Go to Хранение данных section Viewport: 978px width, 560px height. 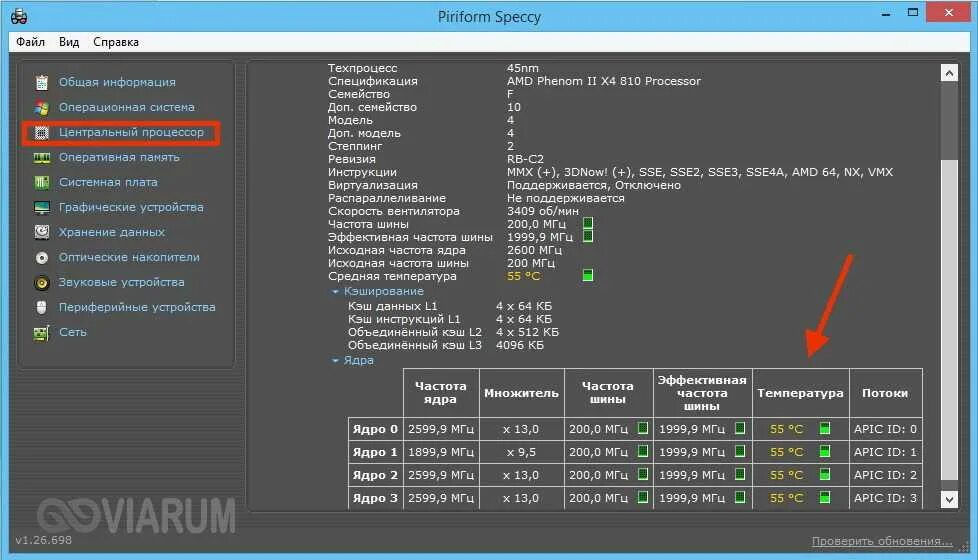coord(112,232)
